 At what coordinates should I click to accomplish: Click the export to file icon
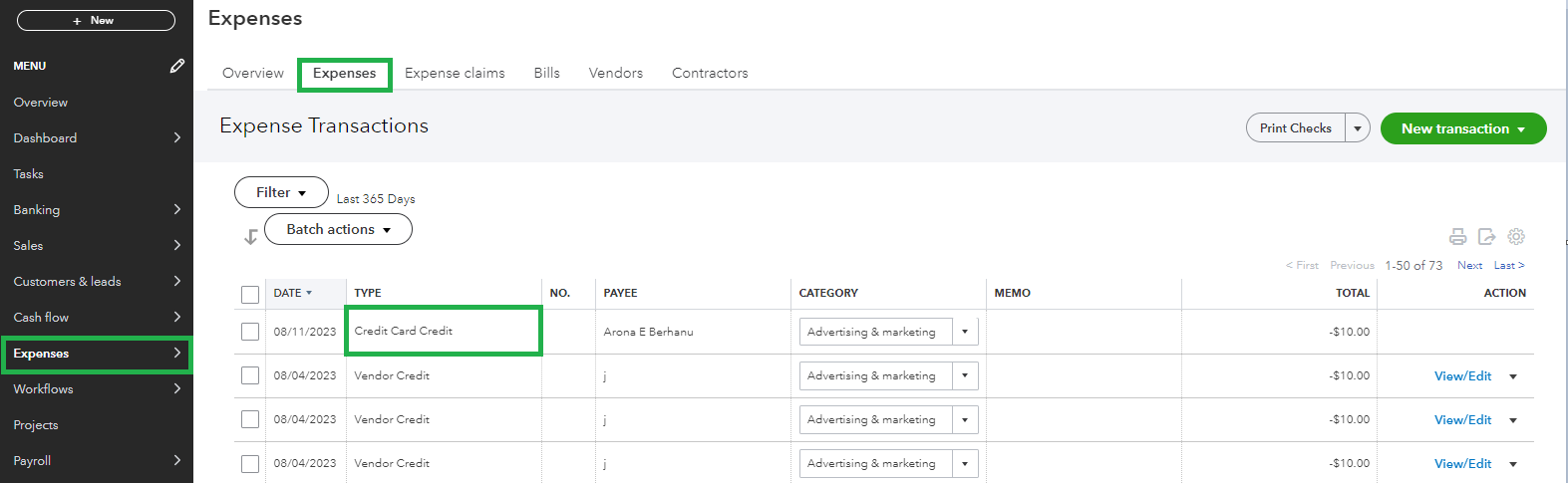[1486, 236]
